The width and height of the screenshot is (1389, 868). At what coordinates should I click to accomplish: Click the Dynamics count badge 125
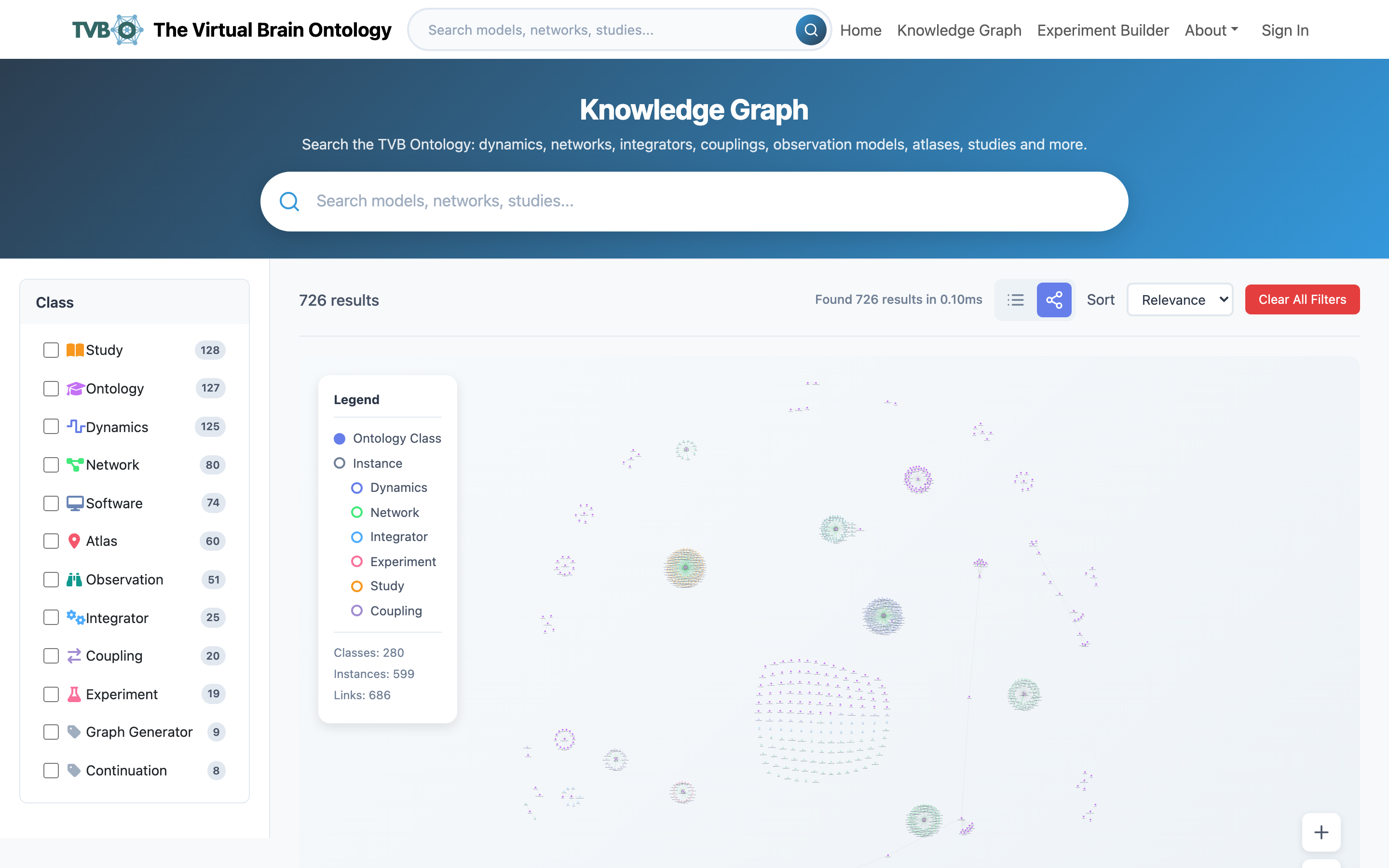click(x=210, y=427)
